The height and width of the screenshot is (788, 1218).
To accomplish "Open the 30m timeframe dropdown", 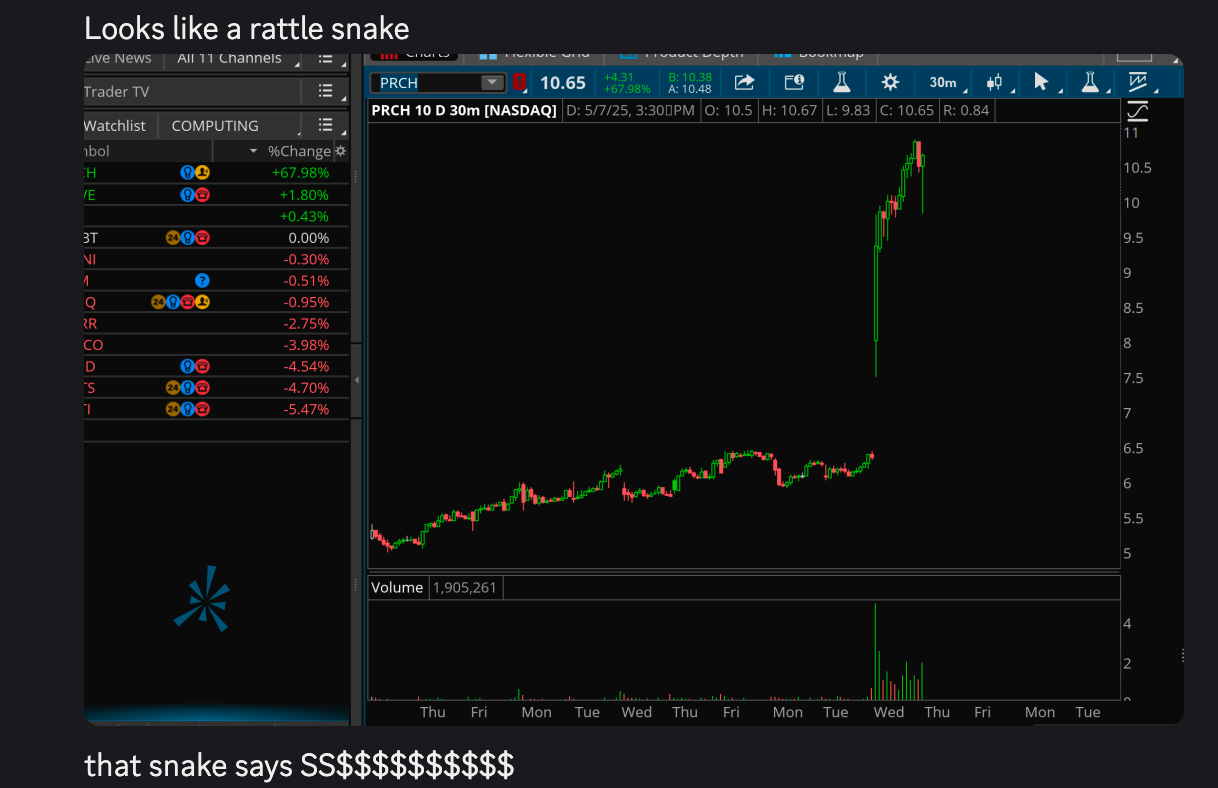I will tap(943, 83).
